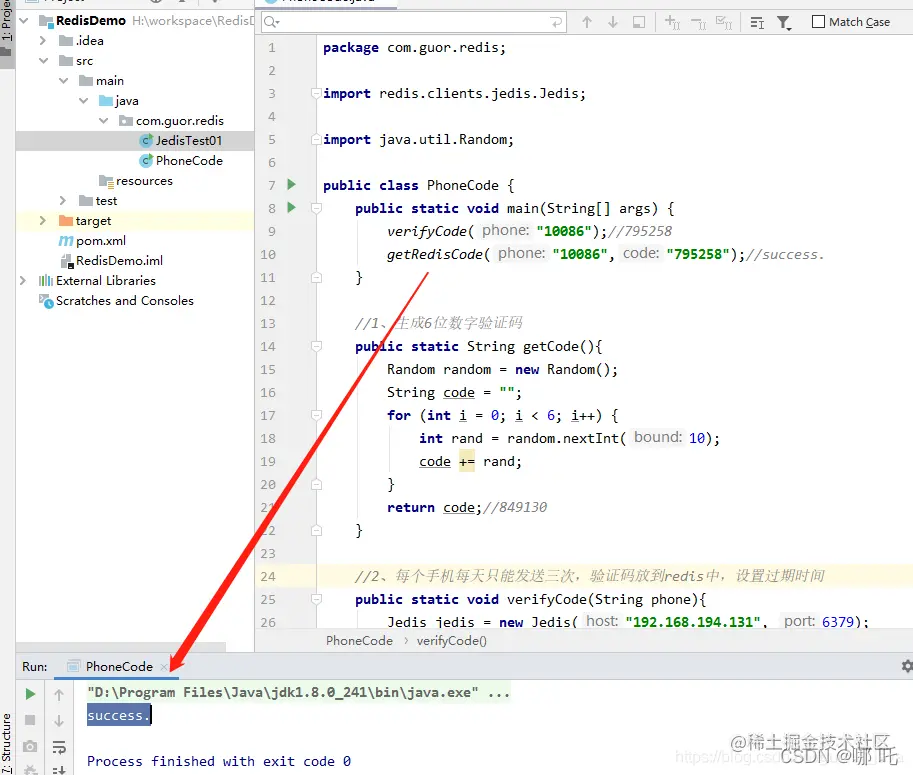Click the stop process square icon
The image size is (913, 775).
[x=30, y=720]
